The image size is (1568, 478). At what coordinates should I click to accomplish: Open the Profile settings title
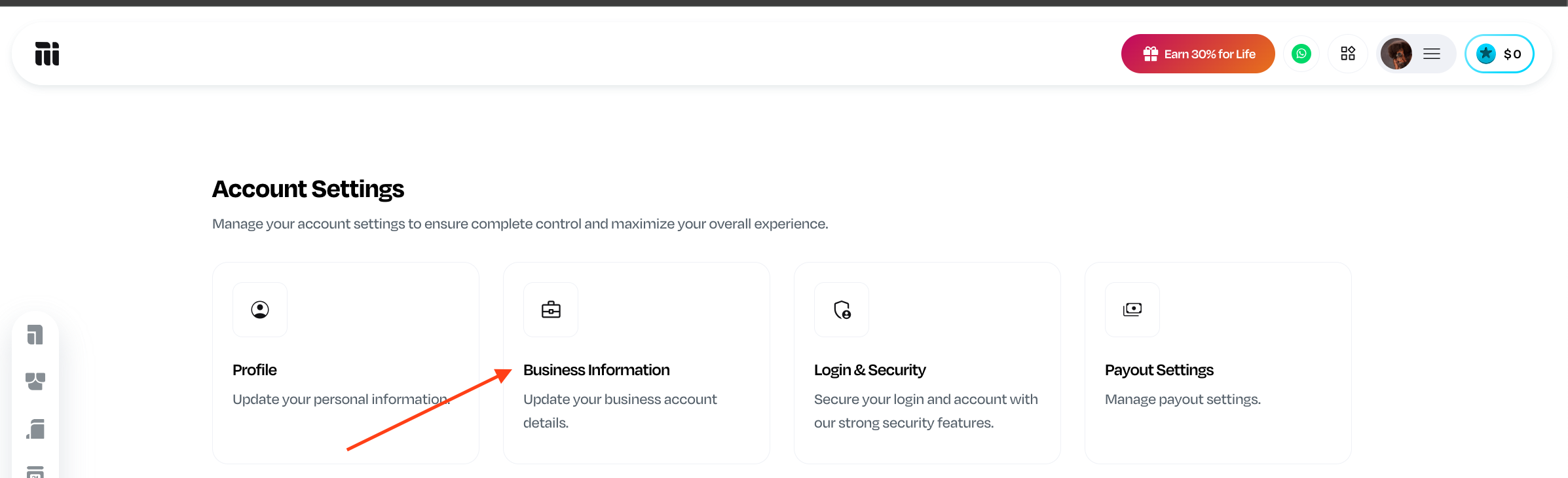255,370
